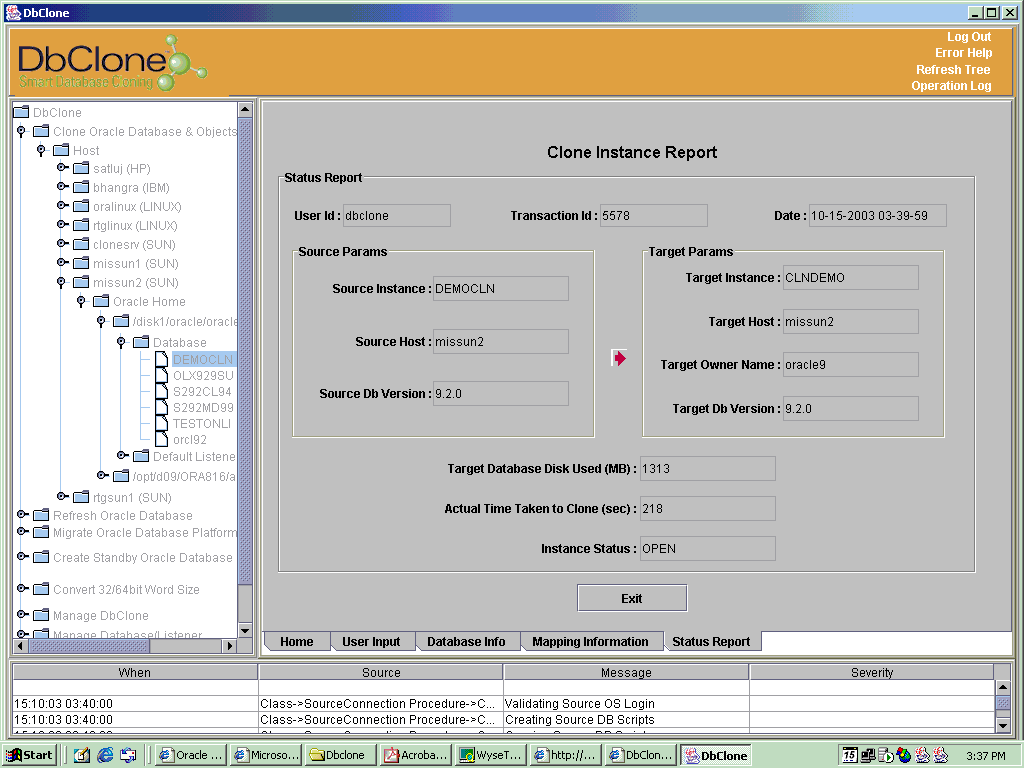Expand the Migrate Oracle Database Platform node
This screenshot has width=1024, height=768.
pos(22,532)
